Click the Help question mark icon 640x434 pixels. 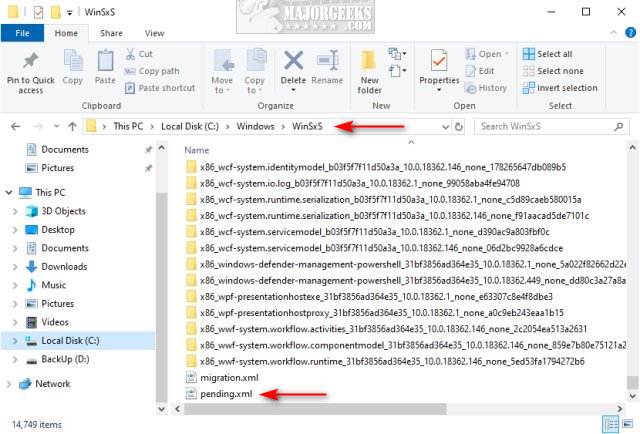tap(630, 33)
